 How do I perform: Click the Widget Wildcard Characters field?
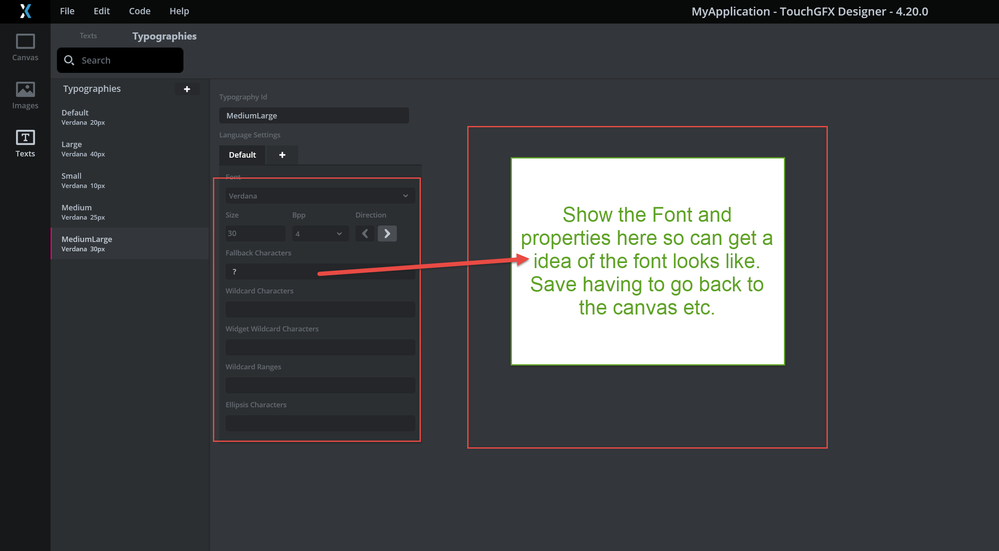[x=320, y=347]
